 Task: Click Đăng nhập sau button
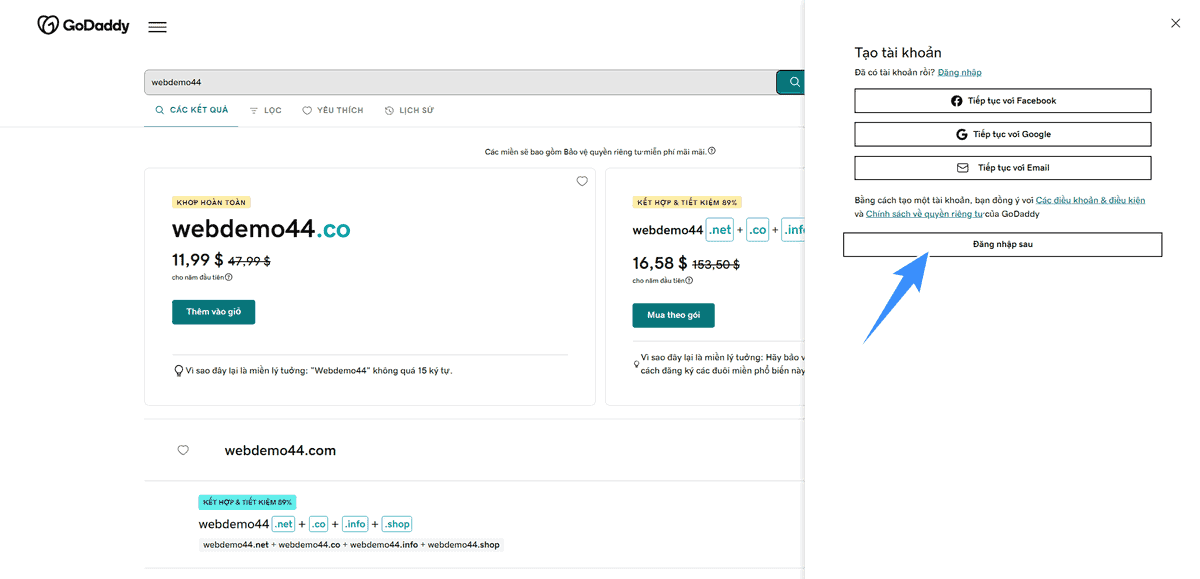[x=1002, y=245]
